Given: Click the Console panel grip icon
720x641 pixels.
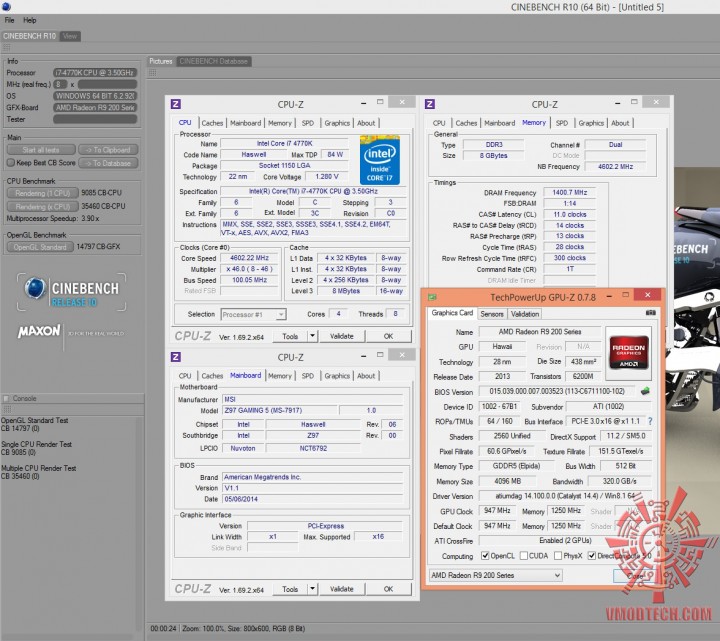Looking at the screenshot, I should [6, 409].
